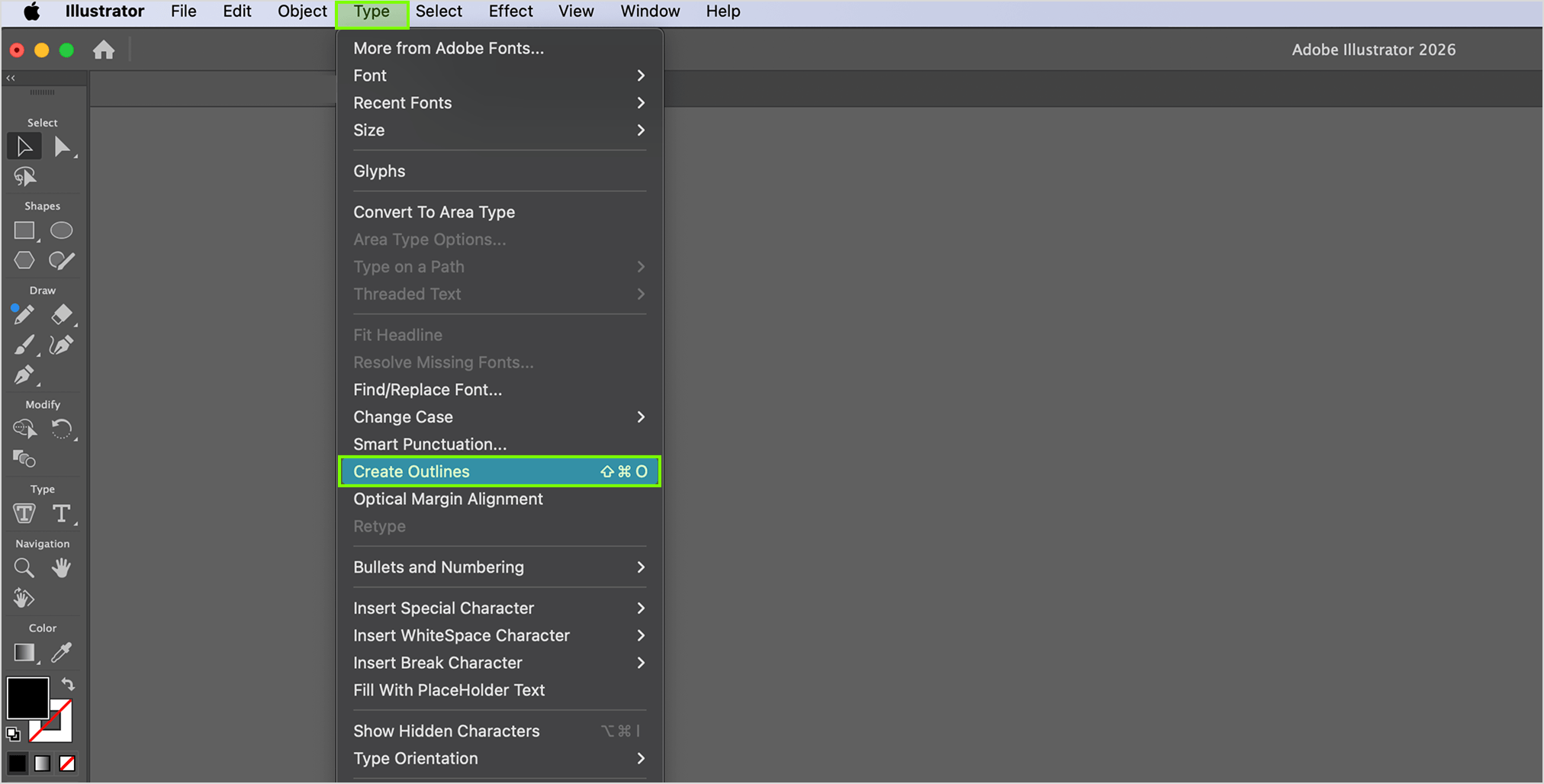Open the File menu
The height and width of the screenshot is (784, 1544).
click(183, 11)
